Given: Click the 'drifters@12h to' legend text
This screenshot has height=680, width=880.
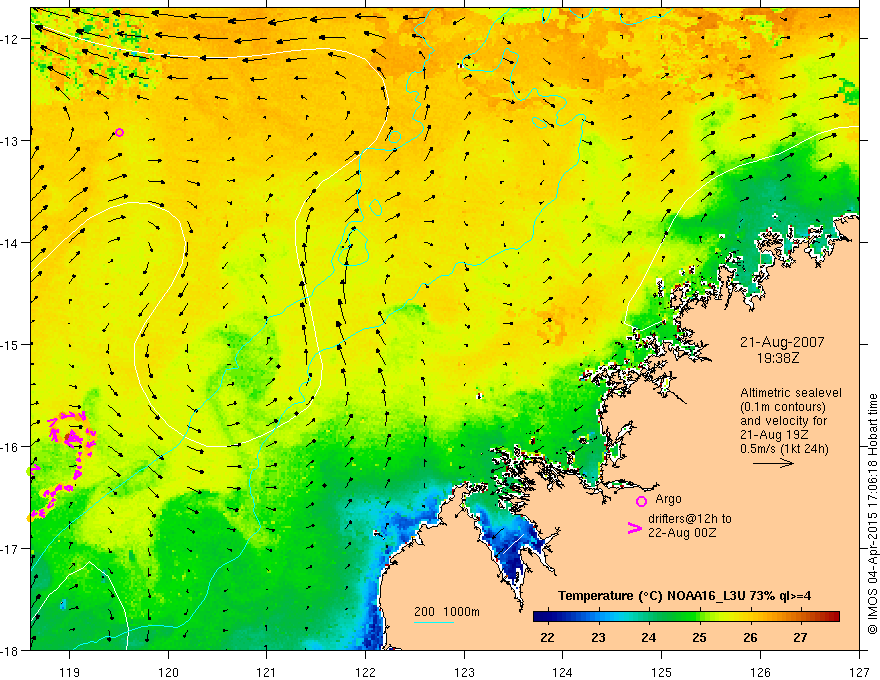Looking at the screenshot, I should 690,518.
